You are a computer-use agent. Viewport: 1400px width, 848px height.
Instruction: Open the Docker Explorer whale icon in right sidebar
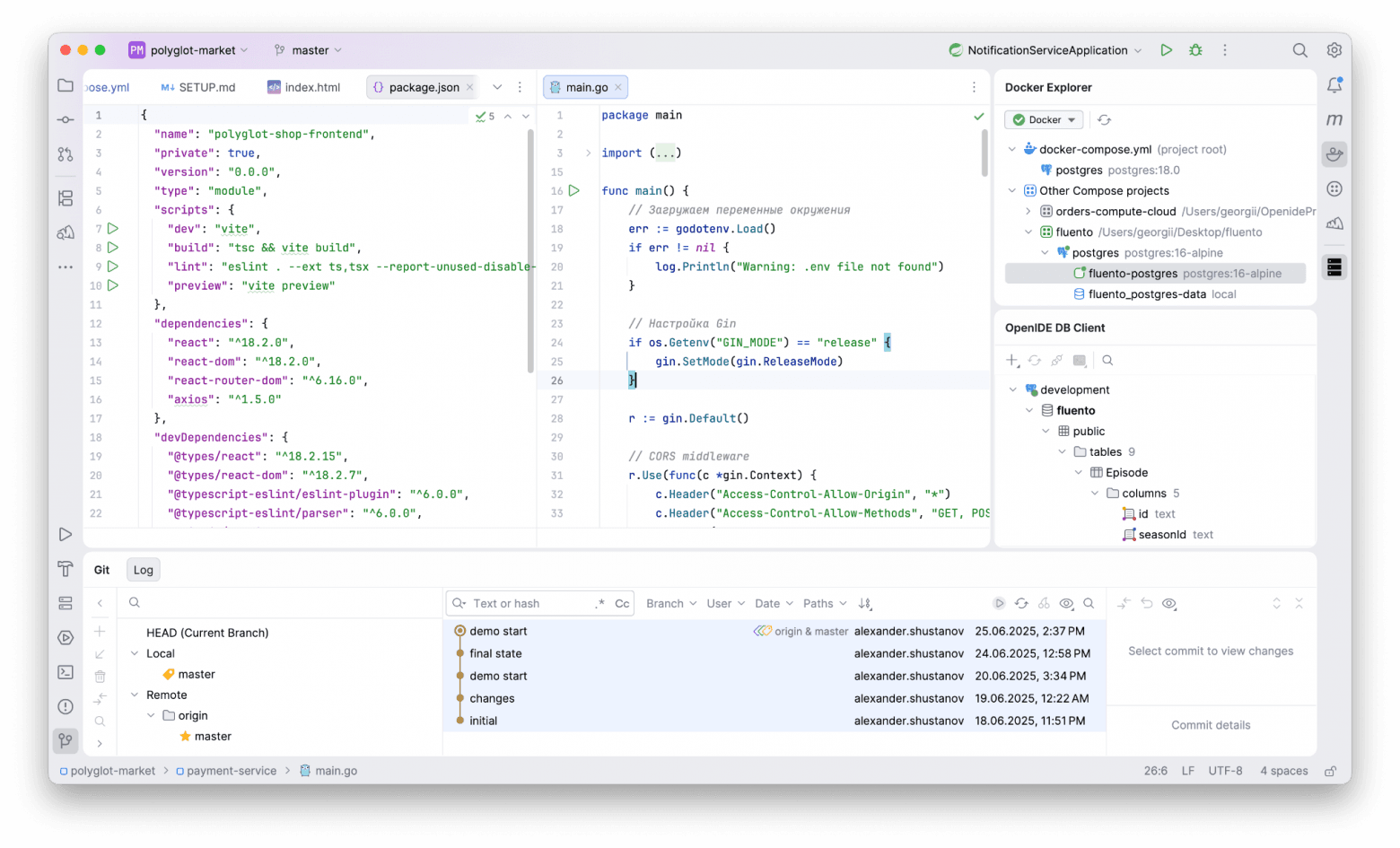1334,154
